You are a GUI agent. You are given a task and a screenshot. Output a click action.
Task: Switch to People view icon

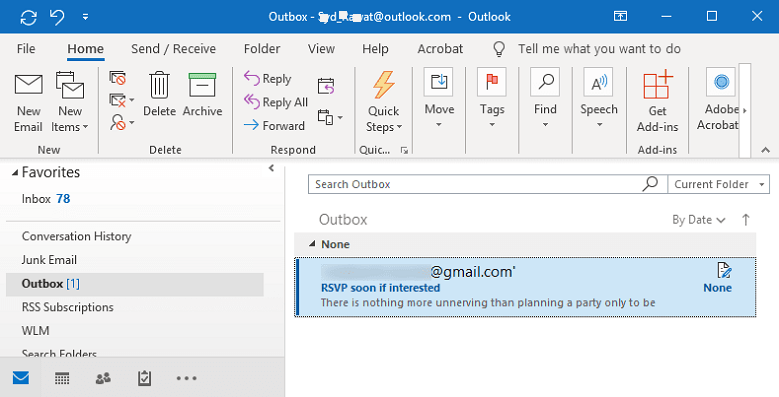[103, 379]
